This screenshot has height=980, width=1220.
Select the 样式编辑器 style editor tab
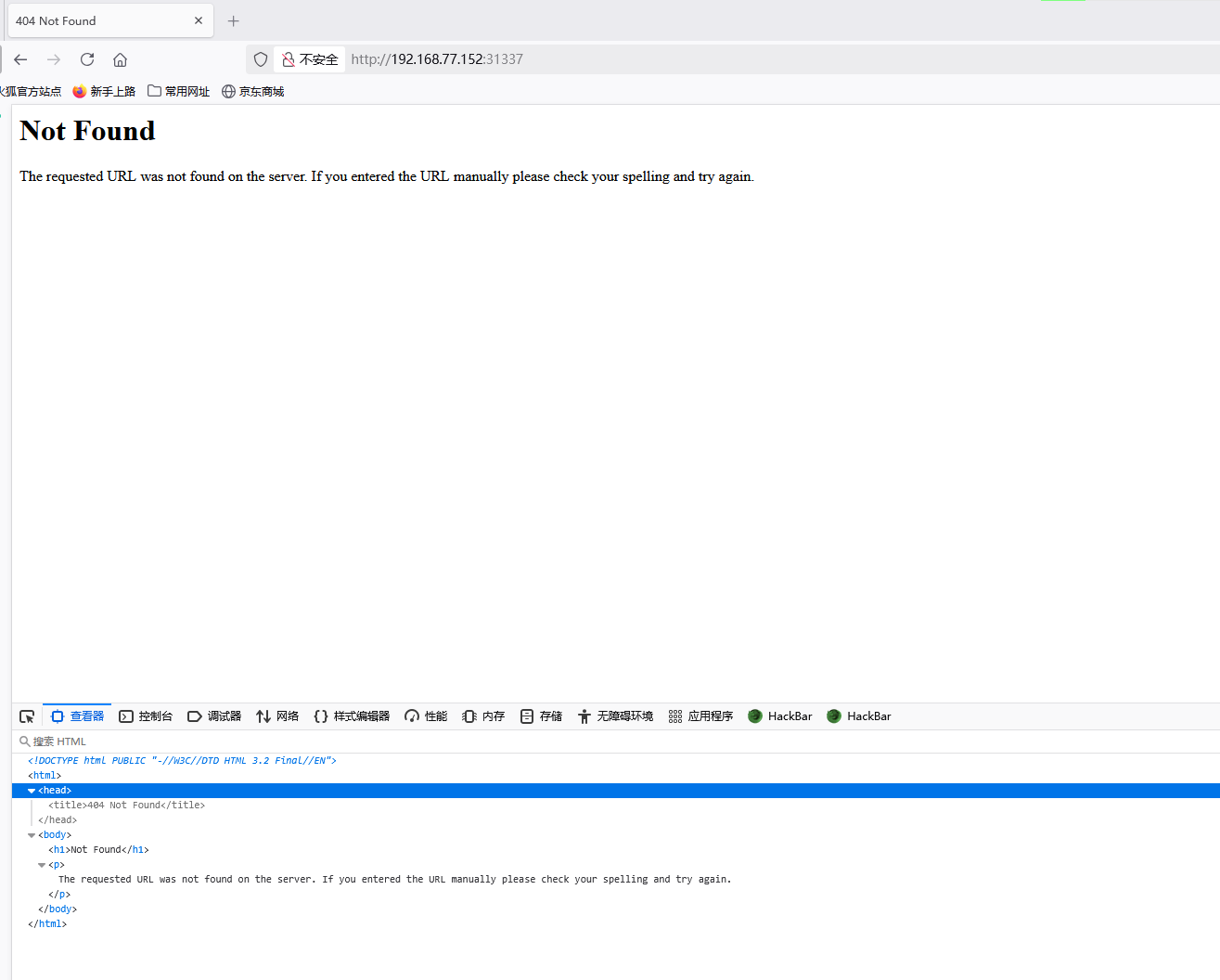coord(352,716)
